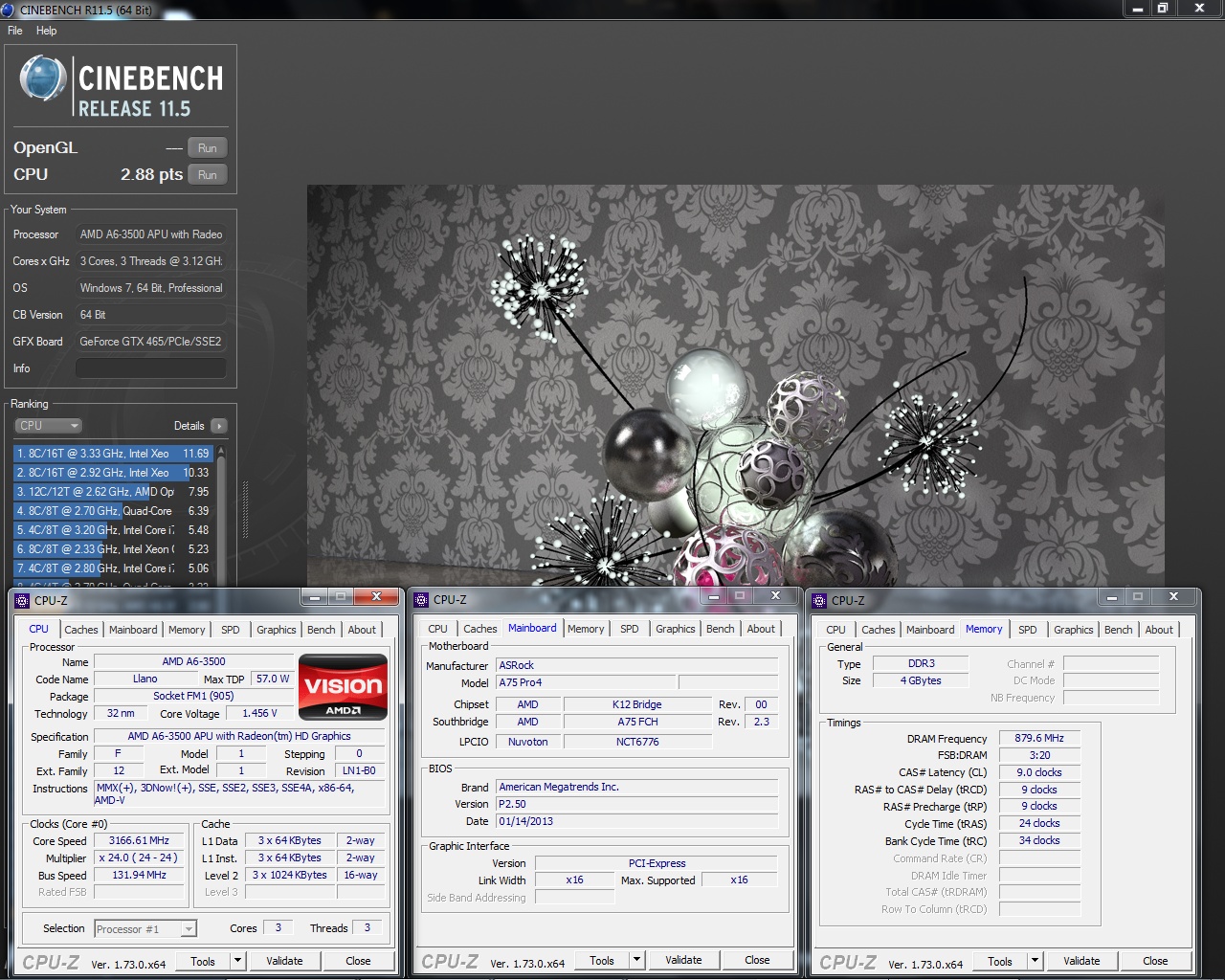Switch to CPU tab in Mainboard CPU-Z window
1225x980 pixels.
pos(437,629)
